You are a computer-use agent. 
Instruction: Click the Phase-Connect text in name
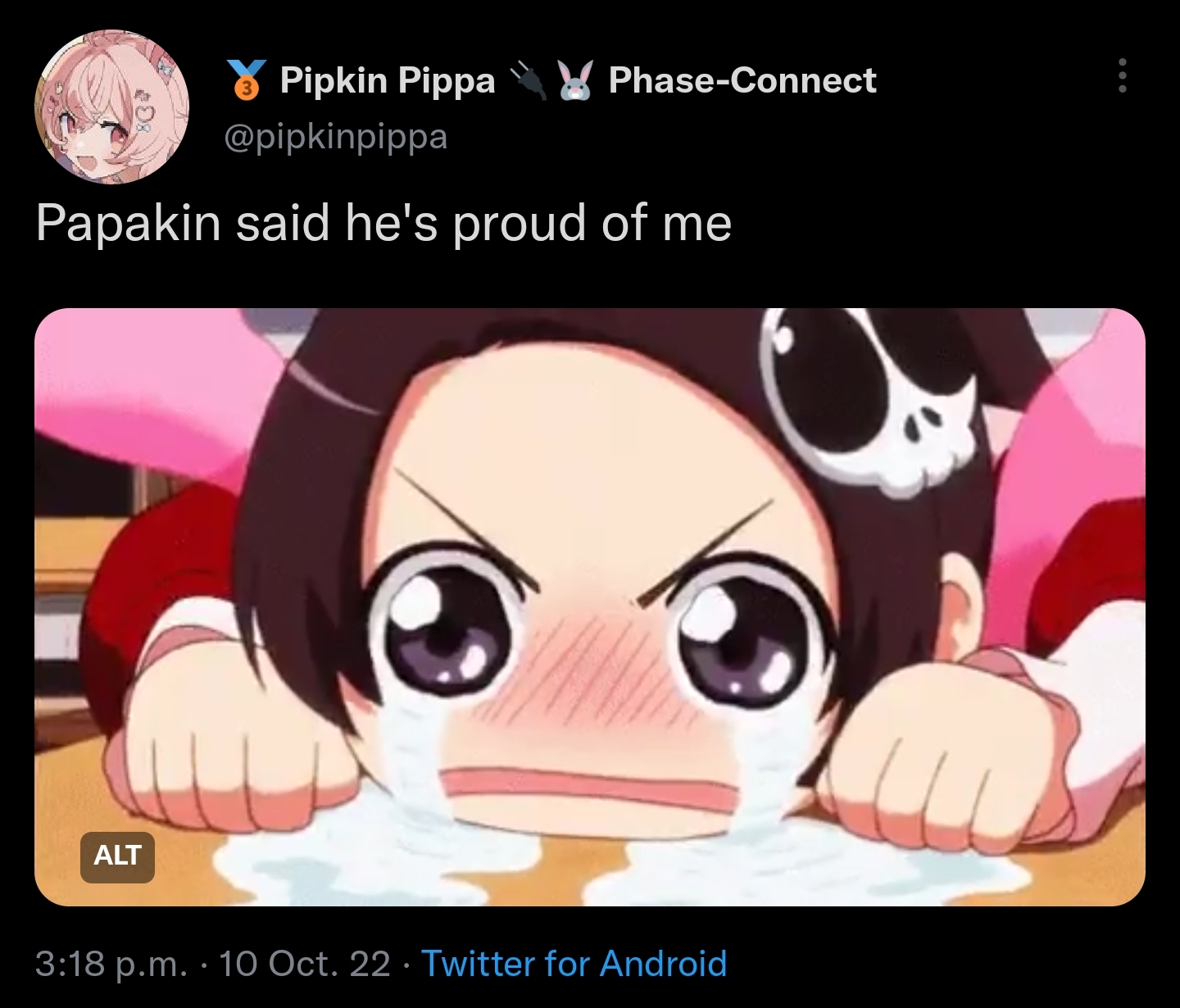click(x=742, y=80)
